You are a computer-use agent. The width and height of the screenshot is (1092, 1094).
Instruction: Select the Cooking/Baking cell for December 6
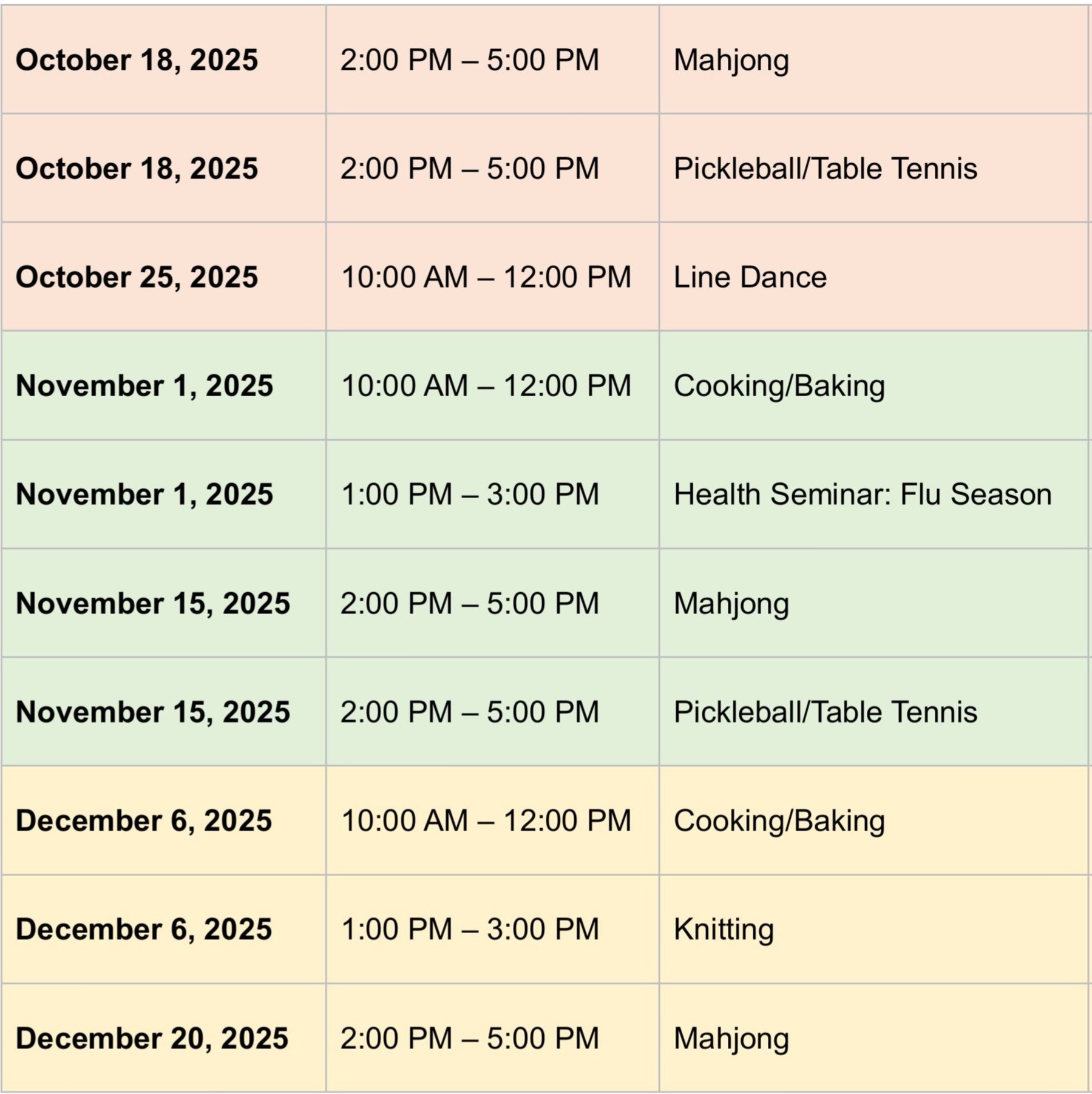(x=779, y=821)
